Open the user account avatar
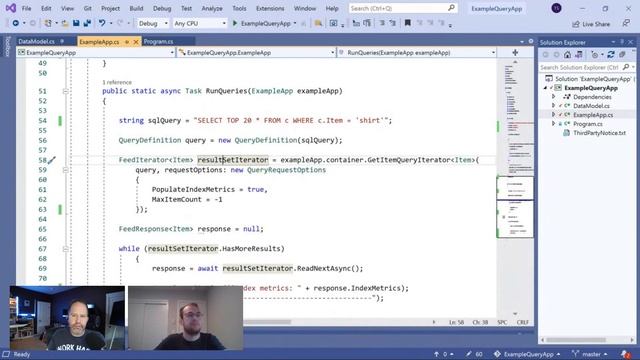 [556, 8]
